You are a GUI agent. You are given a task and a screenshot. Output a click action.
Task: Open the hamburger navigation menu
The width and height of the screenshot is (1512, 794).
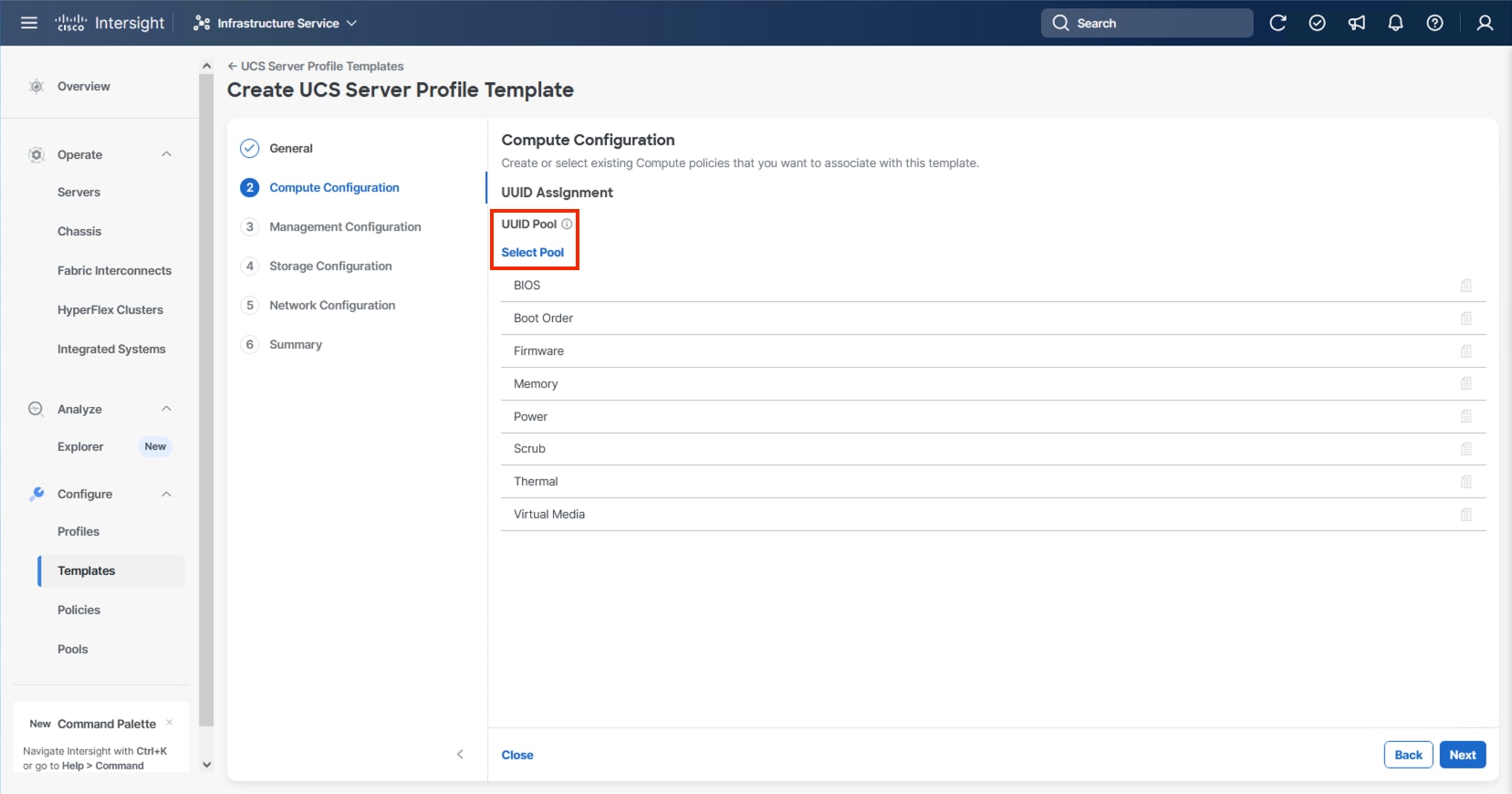tap(29, 23)
